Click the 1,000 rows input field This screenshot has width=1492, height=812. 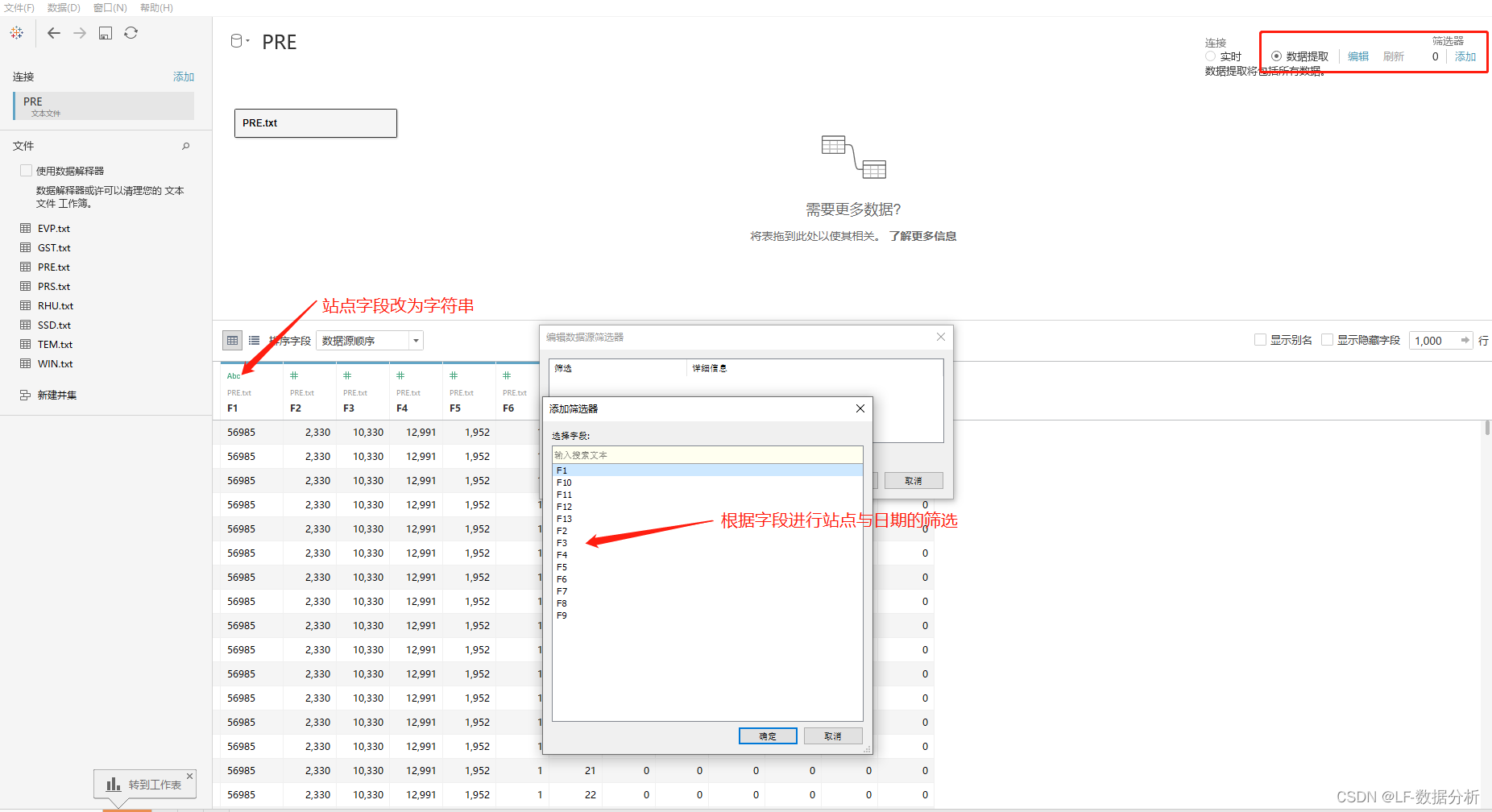1433,341
